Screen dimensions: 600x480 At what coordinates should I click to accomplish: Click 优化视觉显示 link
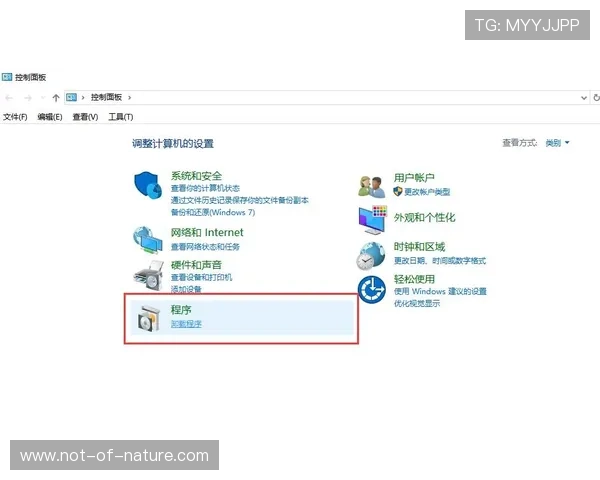(x=417, y=303)
